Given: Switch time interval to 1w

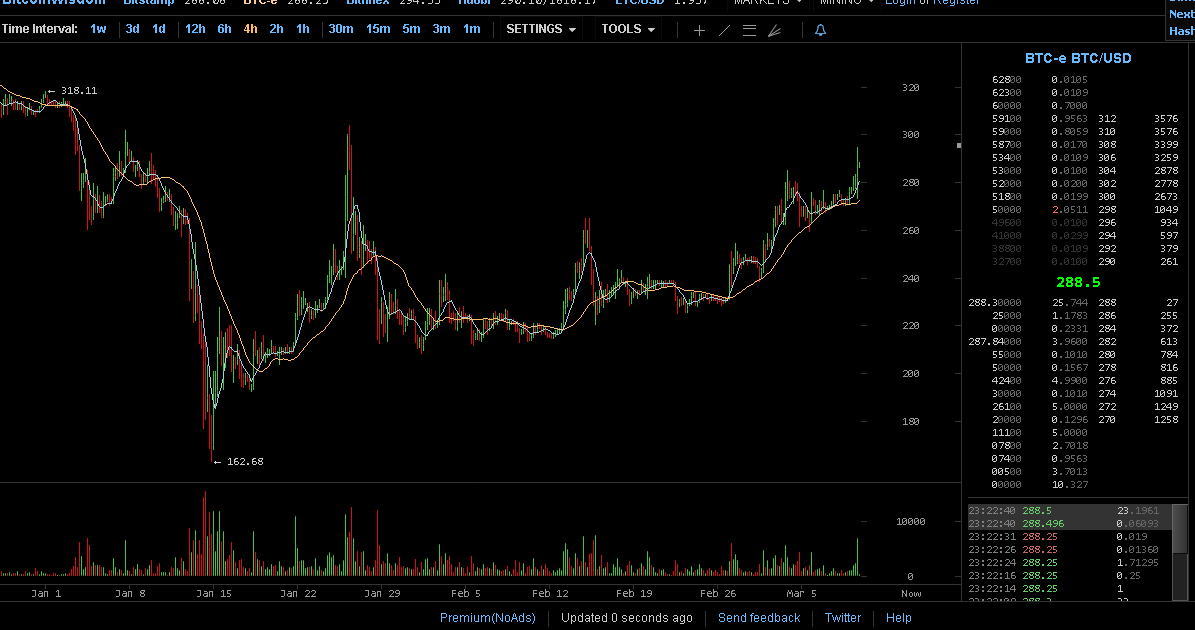Looking at the screenshot, I should pyautogui.click(x=98, y=29).
